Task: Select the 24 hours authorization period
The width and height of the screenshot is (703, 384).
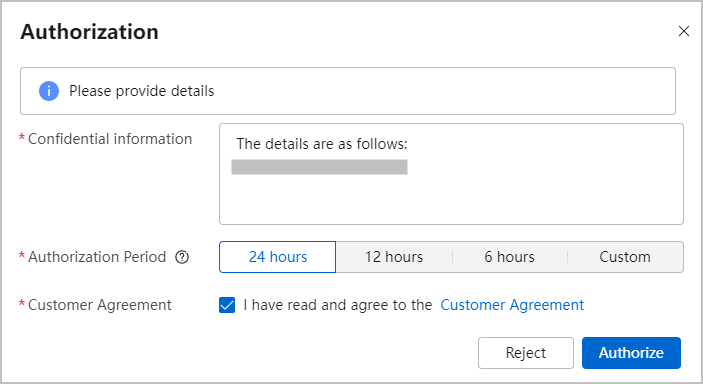Action: point(278,257)
